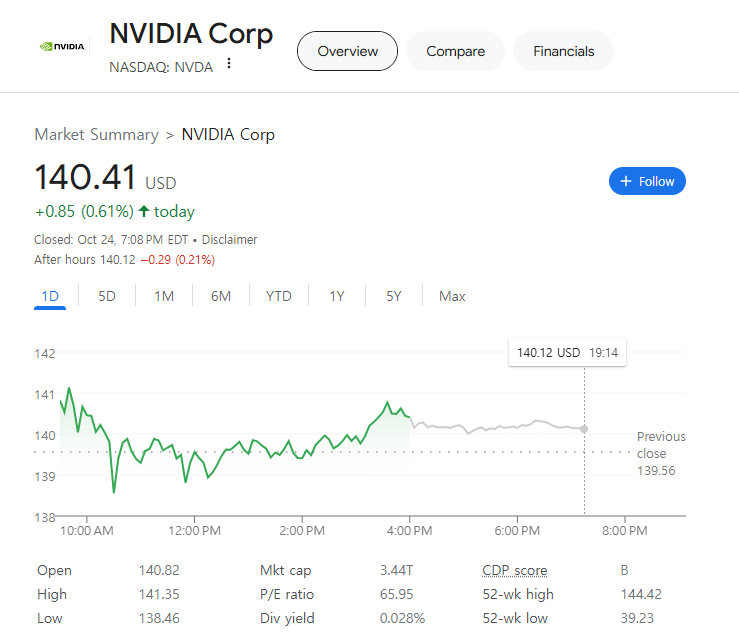Show the 1M chart range
This screenshot has height=638, width=739.
point(164,296)
